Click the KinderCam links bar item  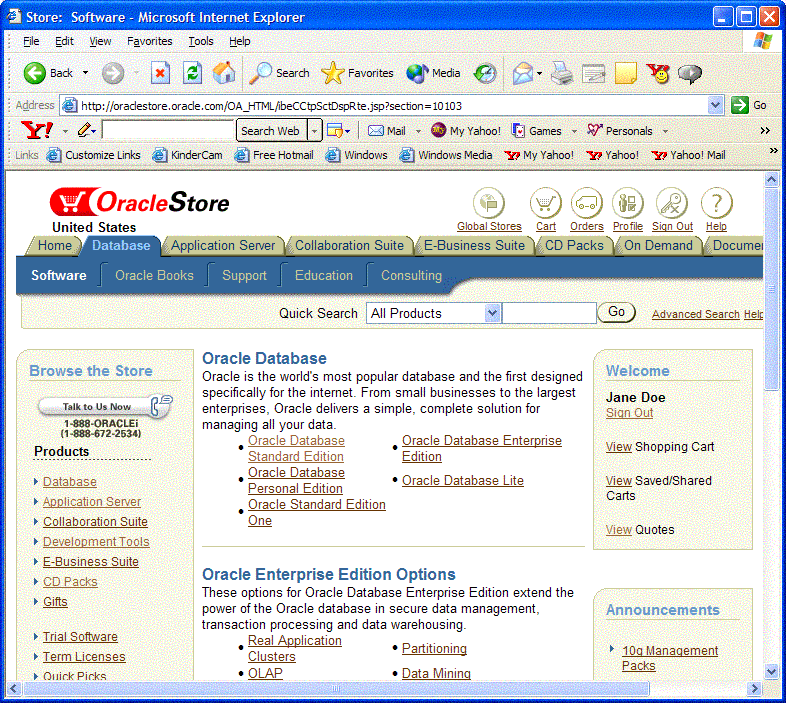tap(187, 155)
